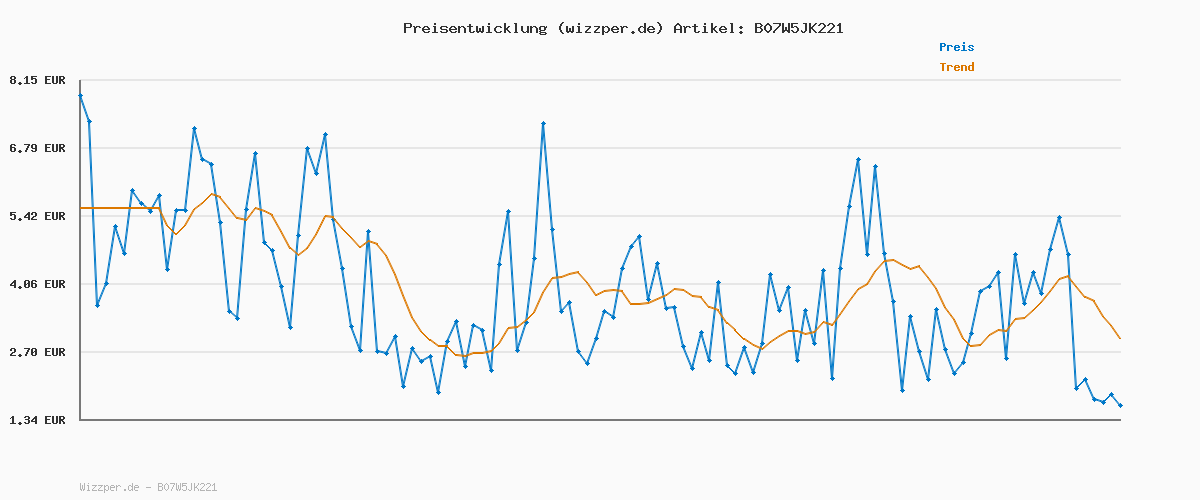Pick the 4.06 EUR axis label
Image resolution: width=1200 pixels, height=500 pixels.
(x=37, y=284)
